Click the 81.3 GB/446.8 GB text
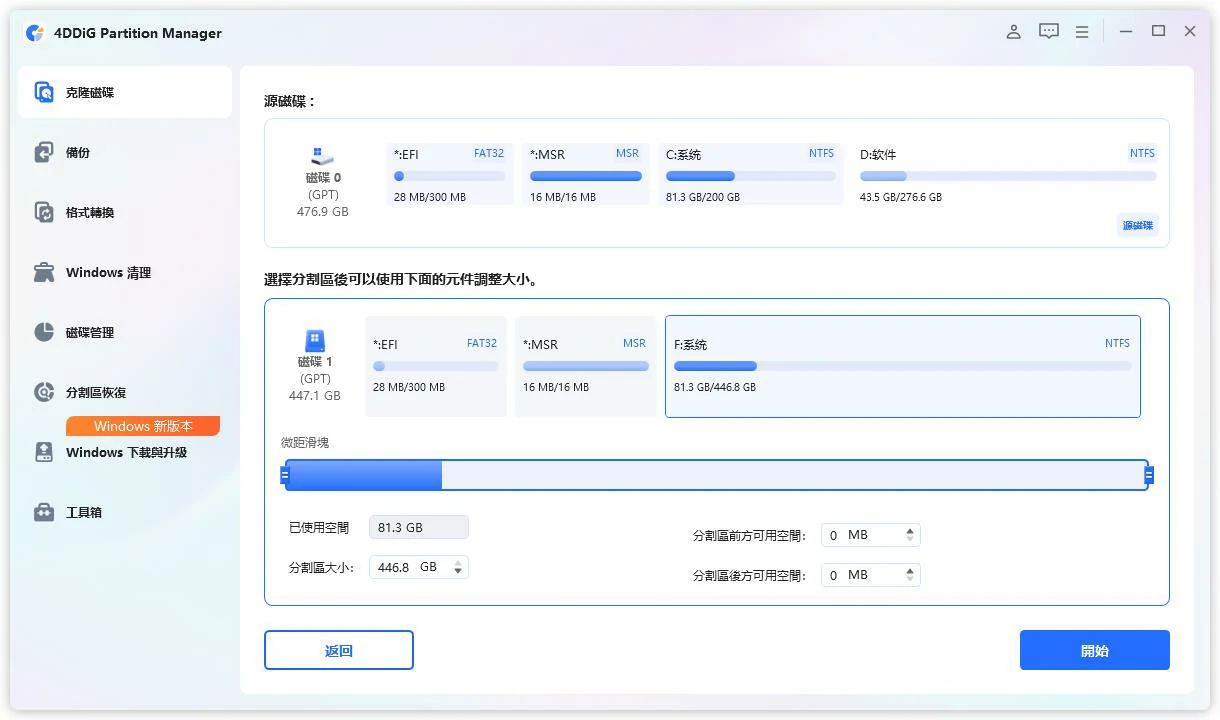The width and height of the screenshot is (1220, 720). [x=715, y=387]
